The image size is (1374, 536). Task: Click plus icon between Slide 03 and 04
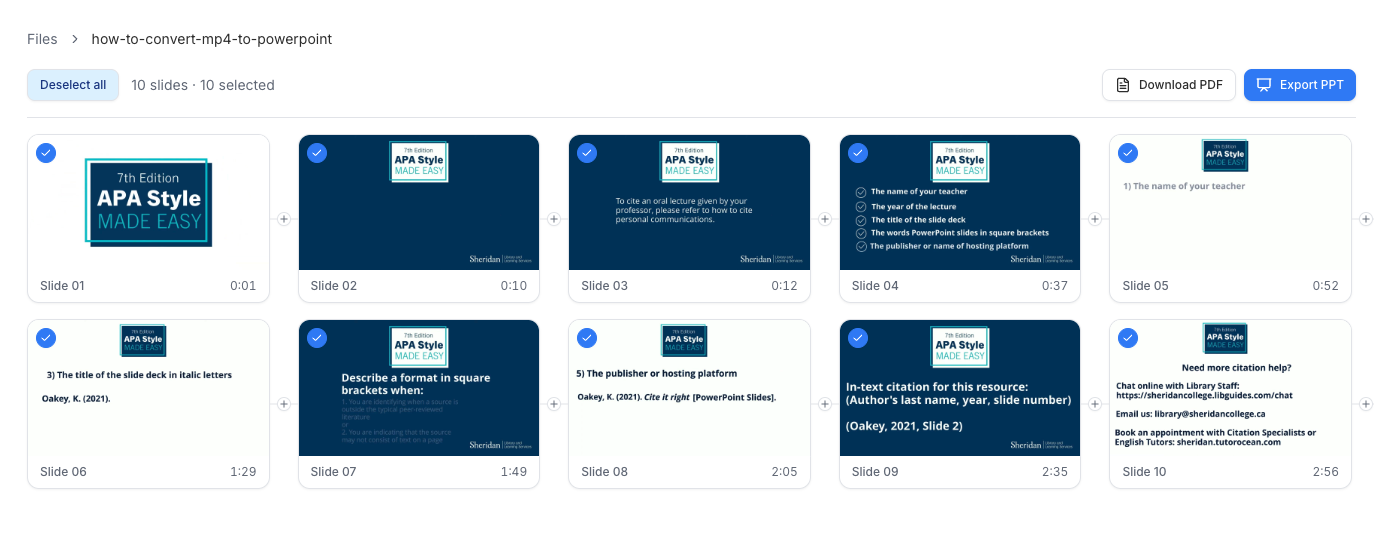click(x=825, y=219)
